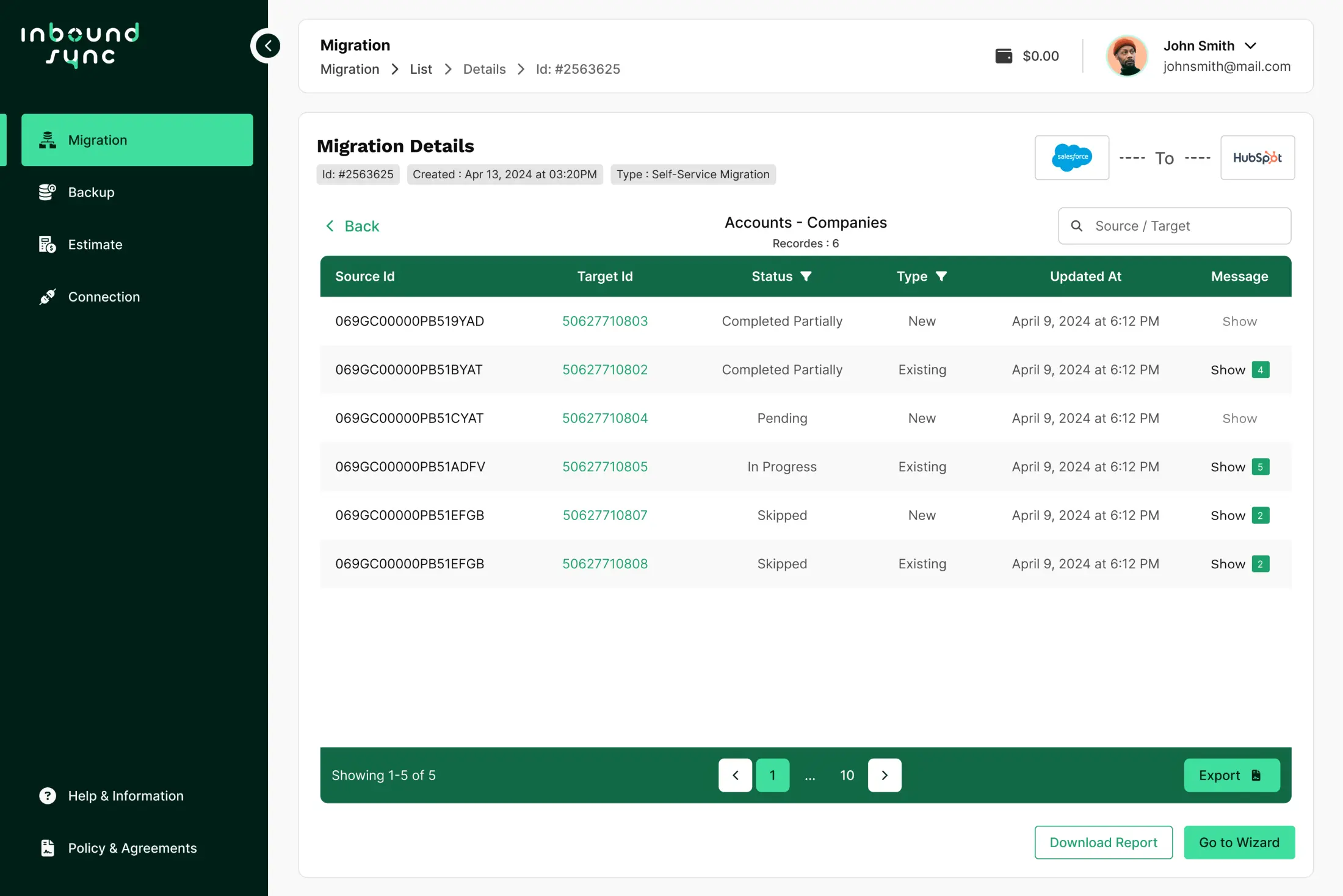Click the Salesforce source logo
Screen dimensions: 1343x896
click(1071, 157)
